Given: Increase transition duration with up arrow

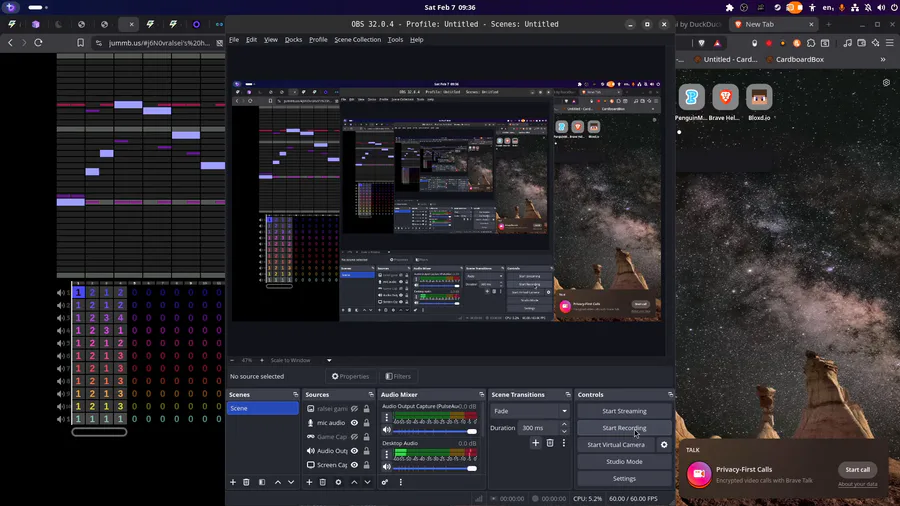Looking at the screenshot, I should (564, 424).
